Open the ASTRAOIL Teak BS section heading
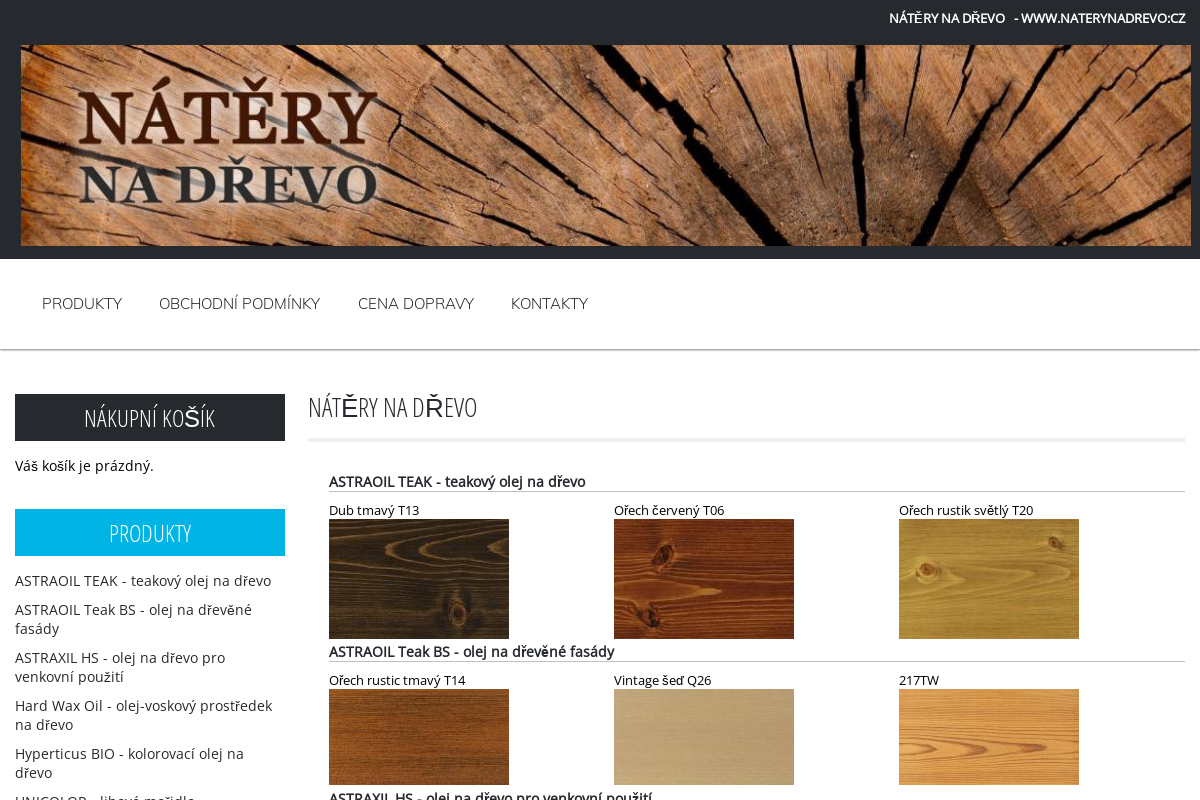The width and height of the screenshot is (1200, 800). pos(471,651)
